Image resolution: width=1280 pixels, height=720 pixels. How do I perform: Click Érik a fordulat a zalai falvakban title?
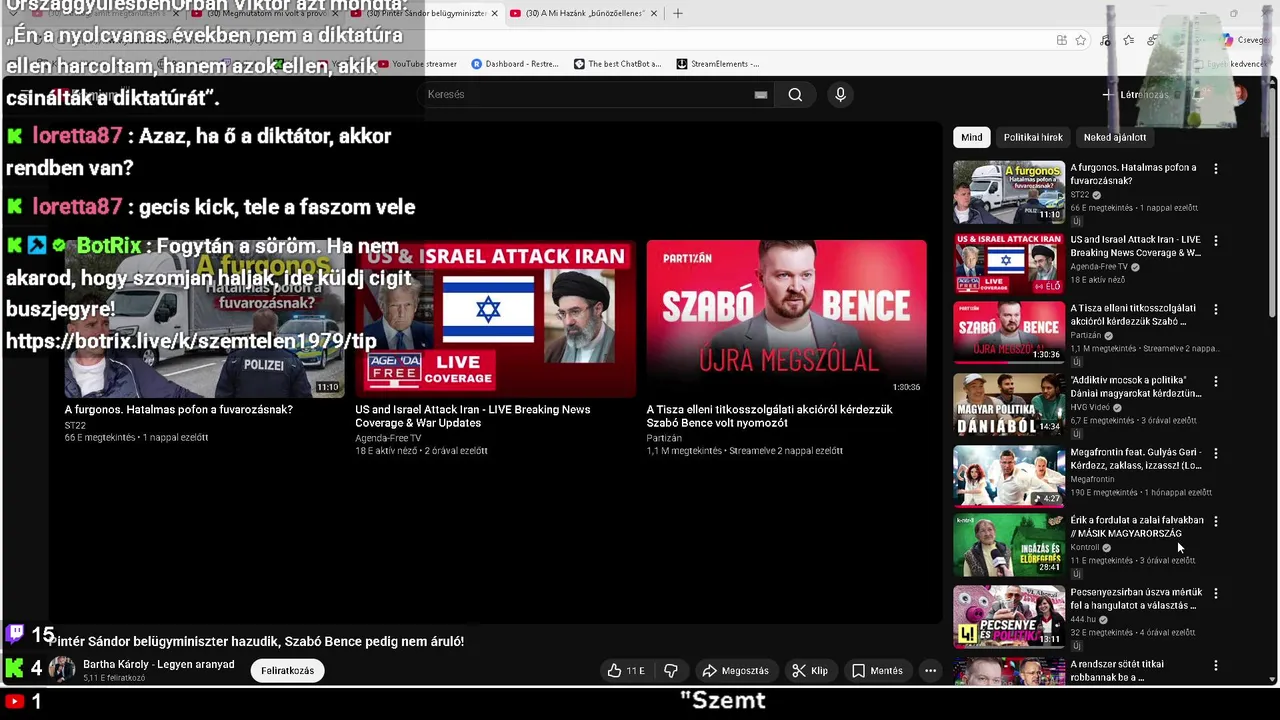point(1137,527)
